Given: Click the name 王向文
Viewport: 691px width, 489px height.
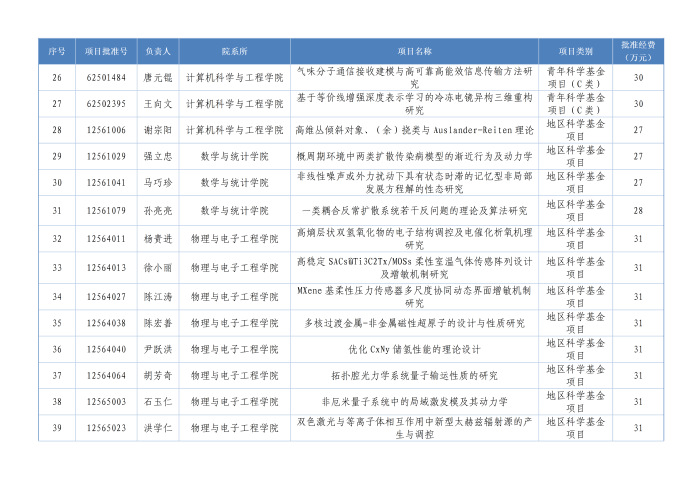Looking at the screenshot, I should (158, 103).
